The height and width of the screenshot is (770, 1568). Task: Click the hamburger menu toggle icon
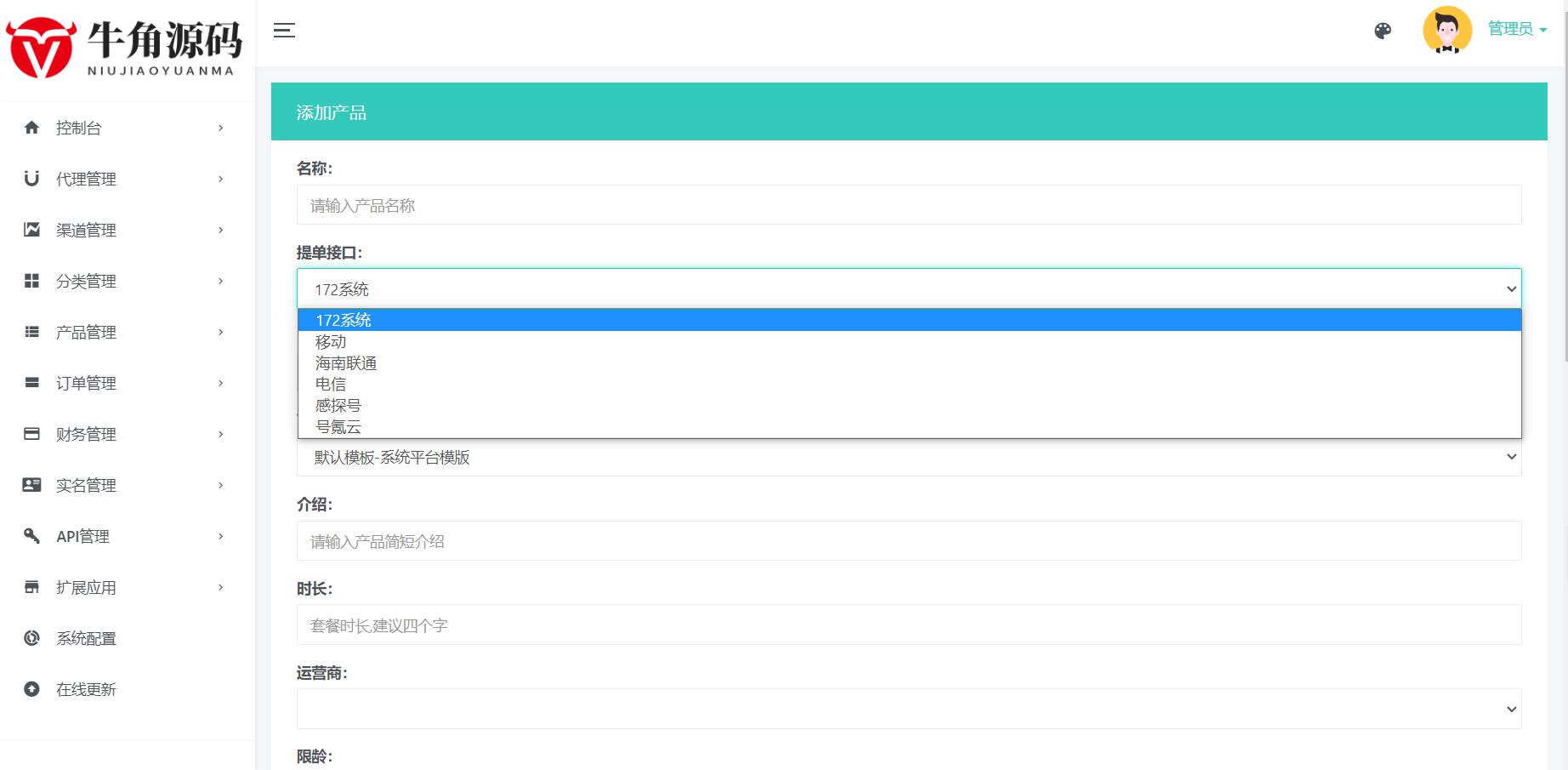click(284, 31)
